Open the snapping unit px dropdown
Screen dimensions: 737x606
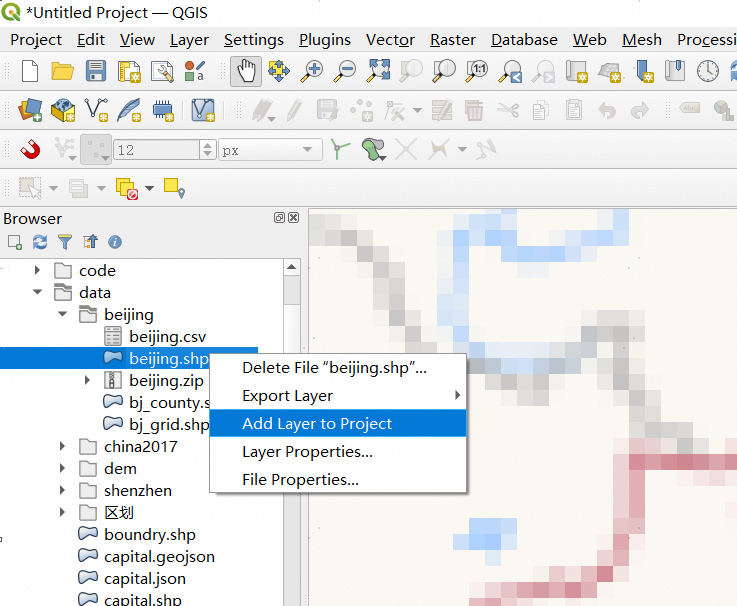click(270, 150)
